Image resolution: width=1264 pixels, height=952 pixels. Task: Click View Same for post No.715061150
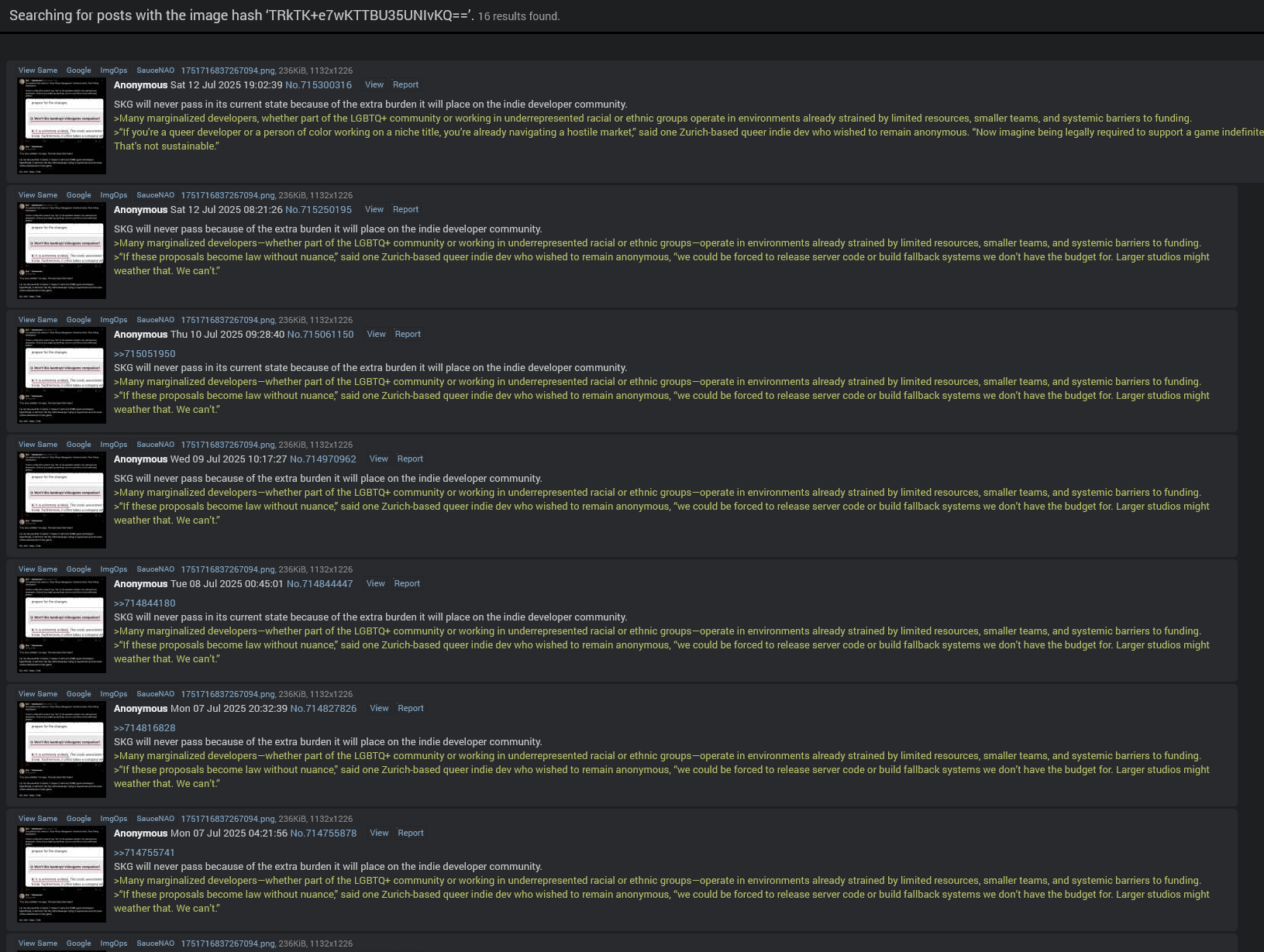(x=38, y=320)
